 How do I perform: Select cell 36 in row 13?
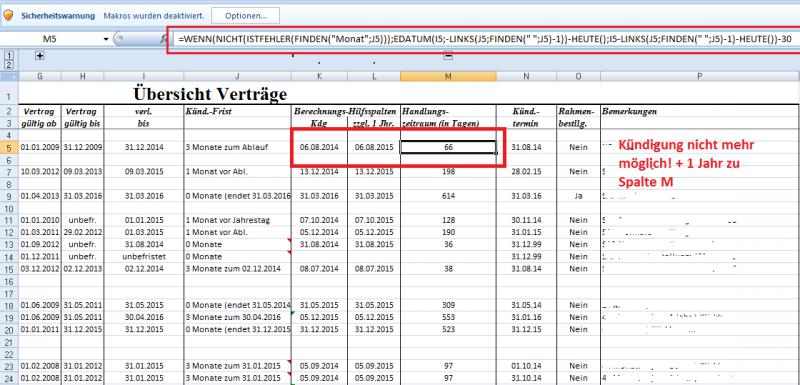pos(448,244)
